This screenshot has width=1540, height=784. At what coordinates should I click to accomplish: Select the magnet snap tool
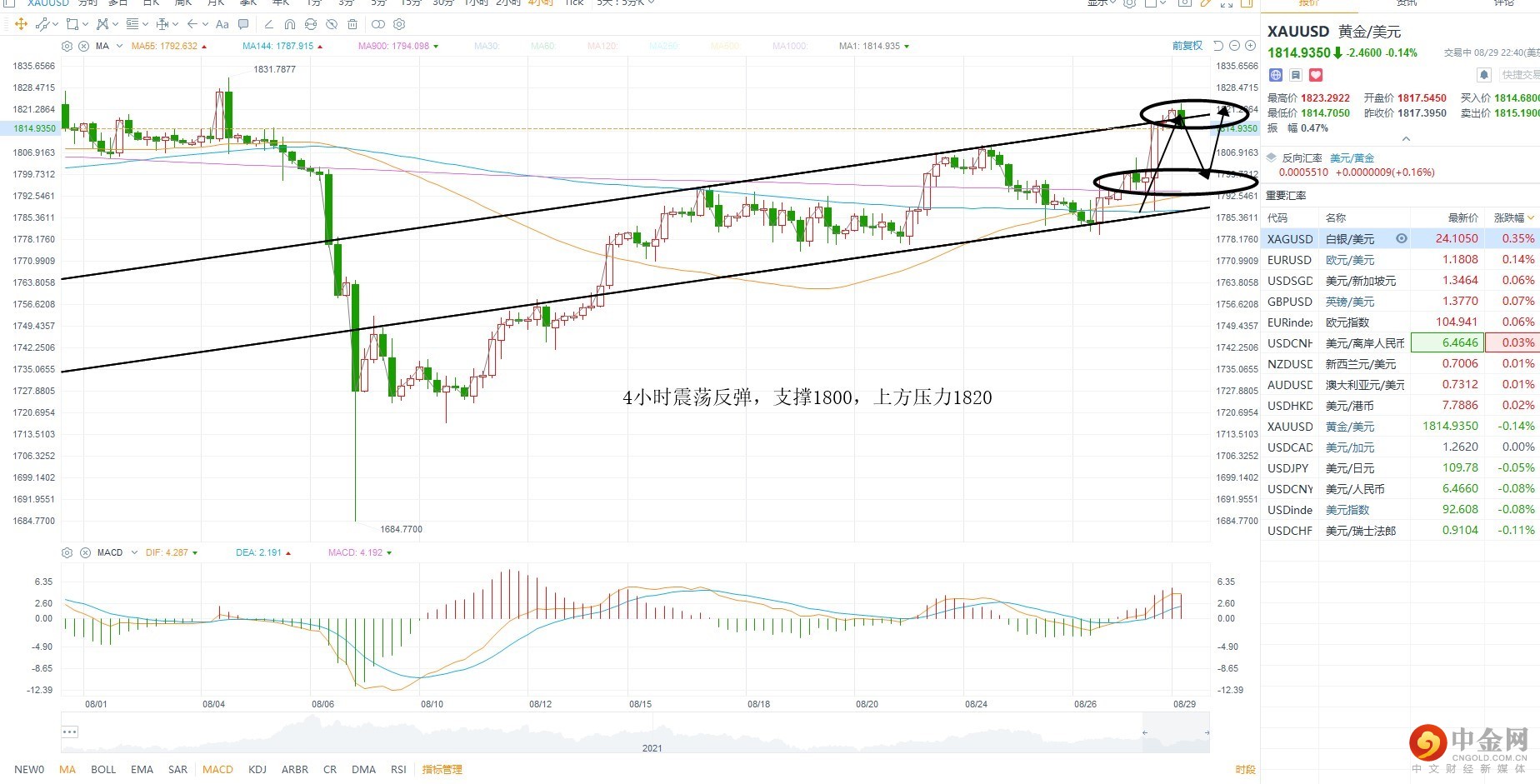(x=289, y=24)
